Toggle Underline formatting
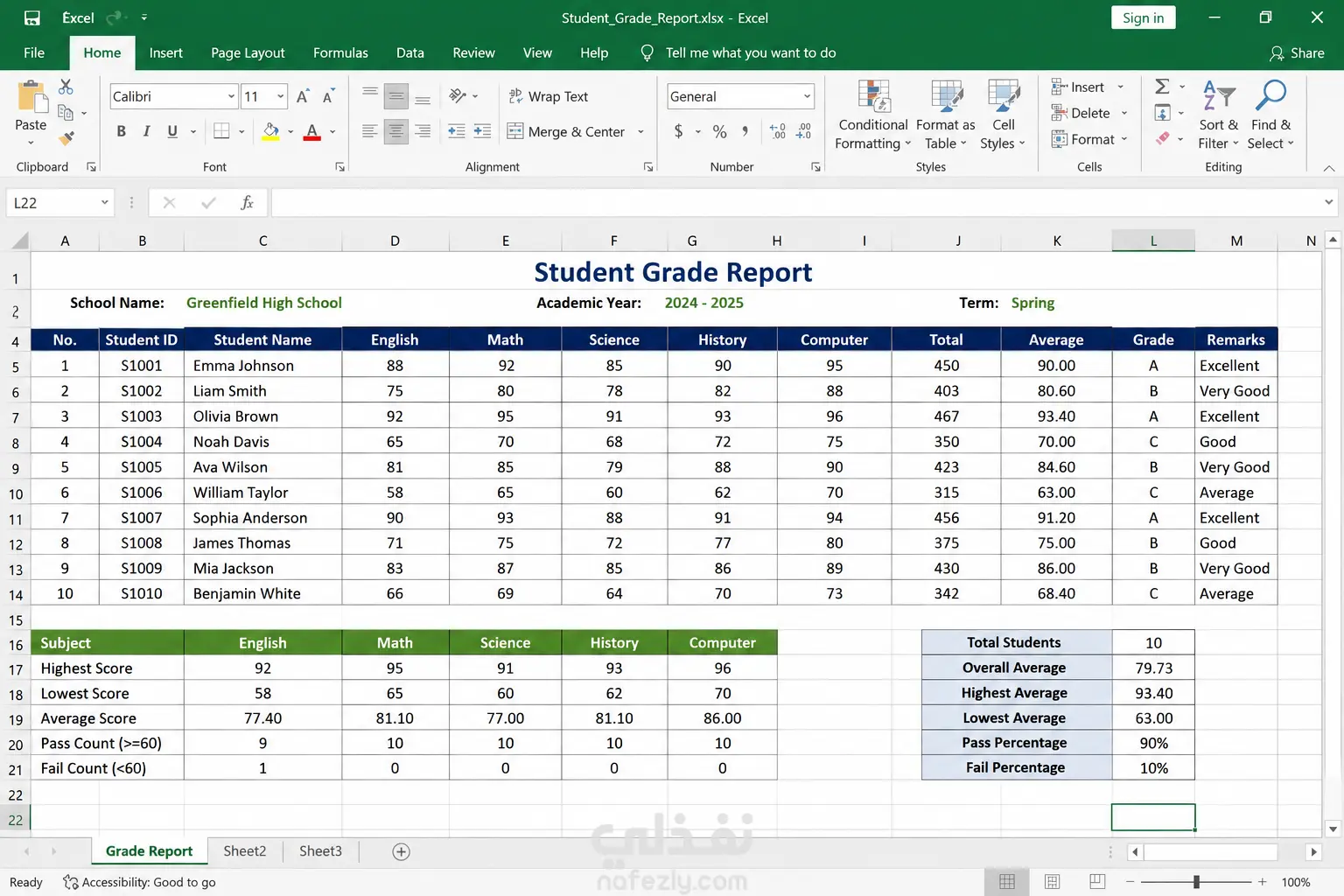This screenshot has width=1344, height=896. coord(172,131)
